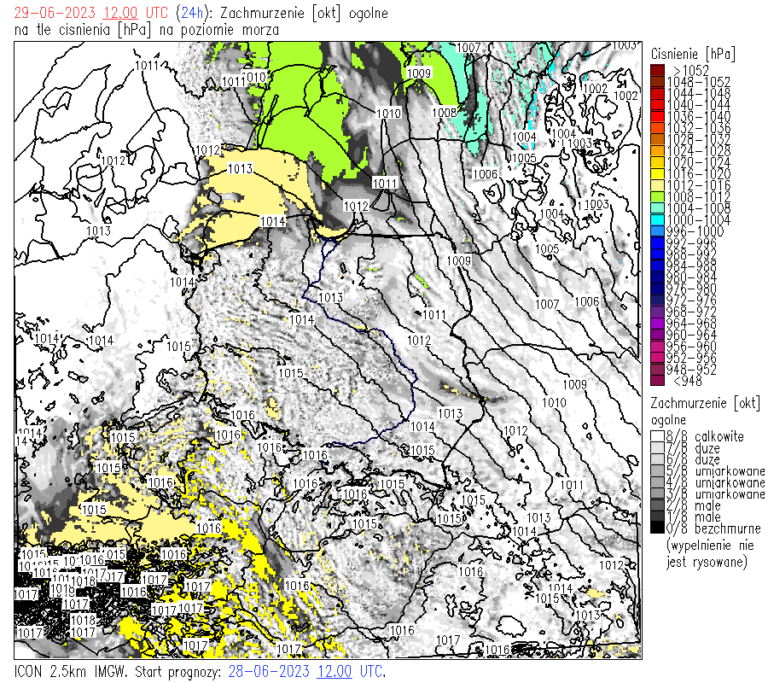Screen dimensions: 768x683
Task: Pick the 996-1000 hPa legend color
Action: click(656, 229)
